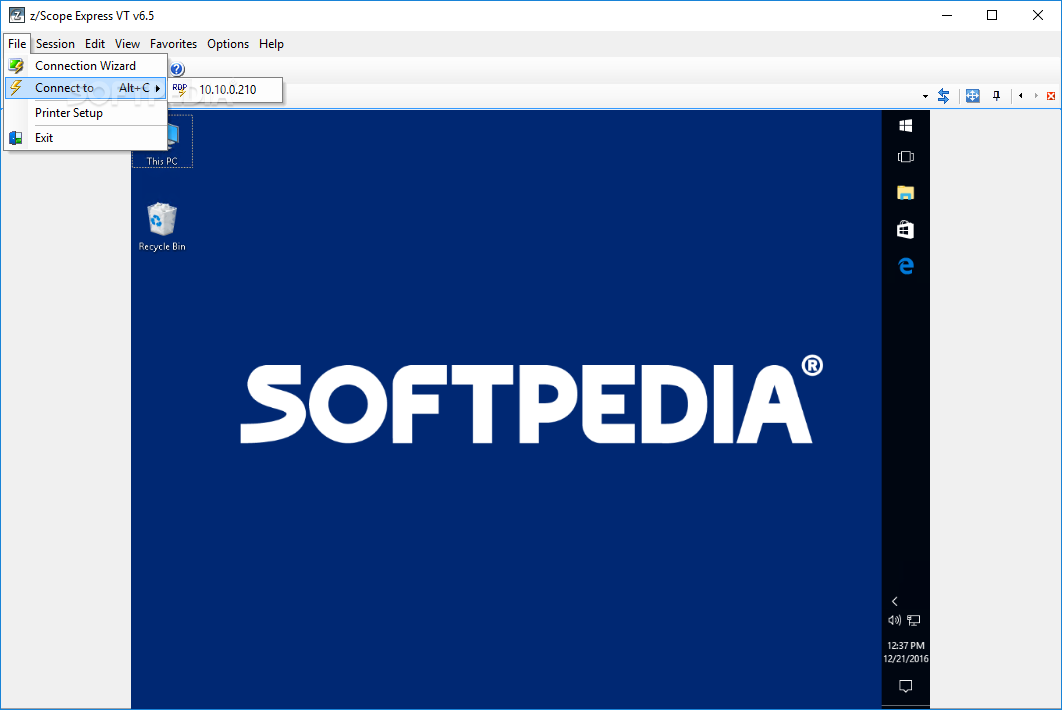Open the Favorites menu
1062x710 pixels.
click(x=173, y=44)
